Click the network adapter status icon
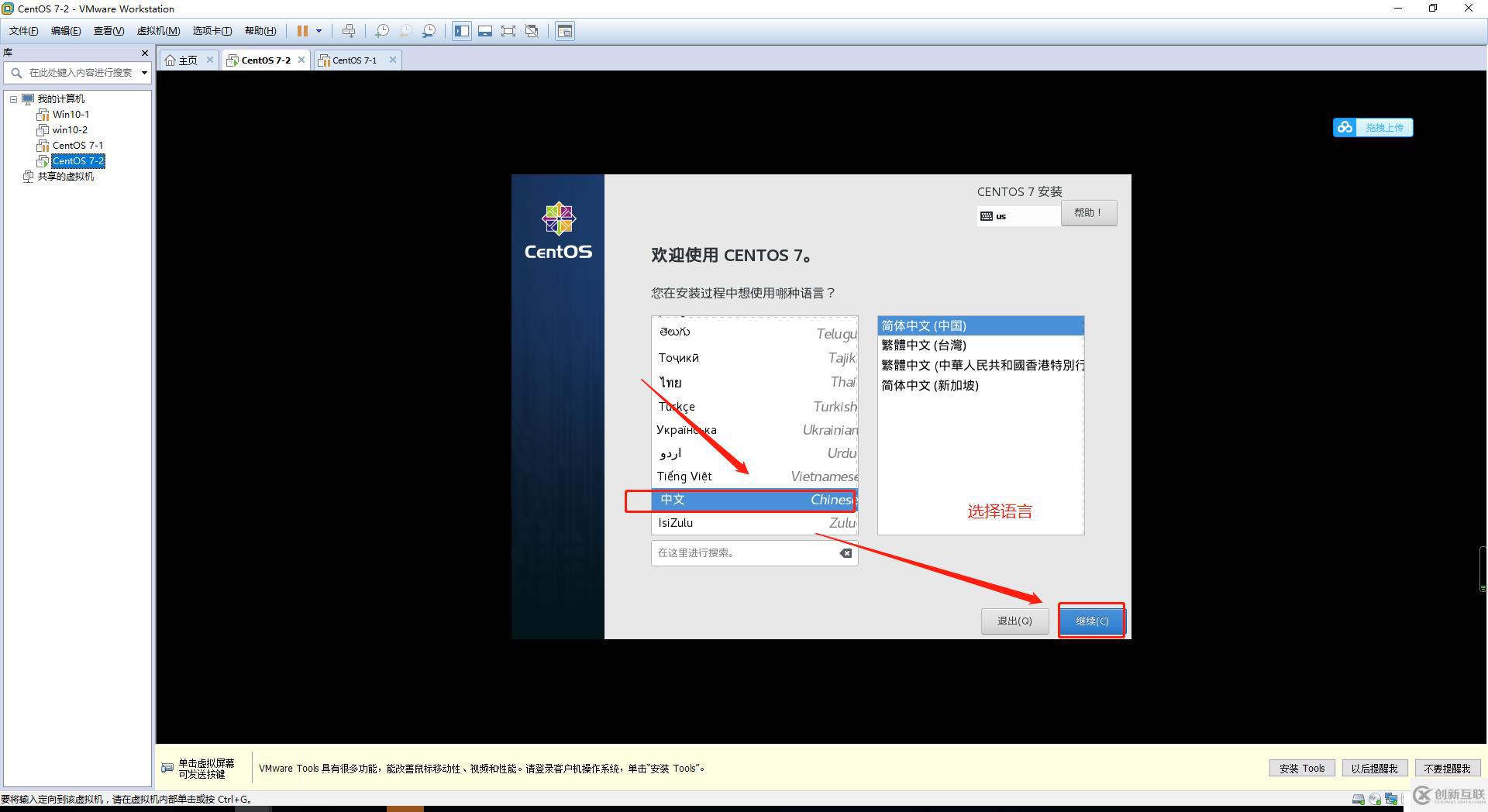Viewport: 1488px width, 812px height. [x=1391, y=799]
